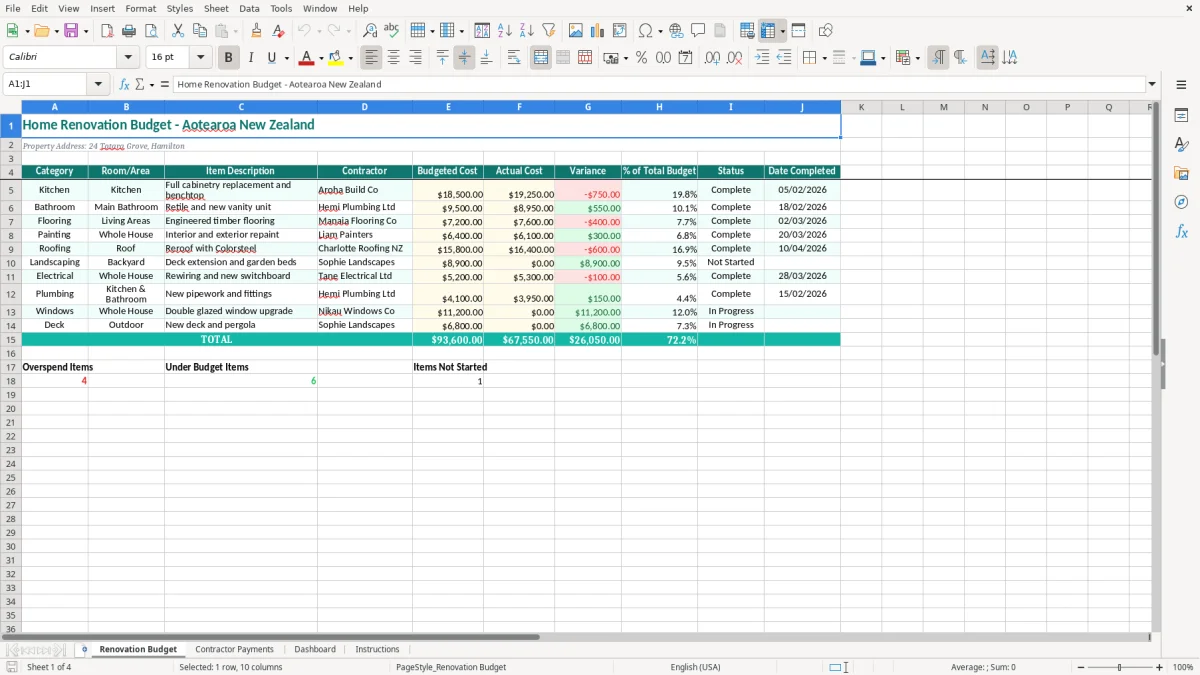
Task: Open Freeze Rows and Columns dropdown
Action: tap(783, 31)
